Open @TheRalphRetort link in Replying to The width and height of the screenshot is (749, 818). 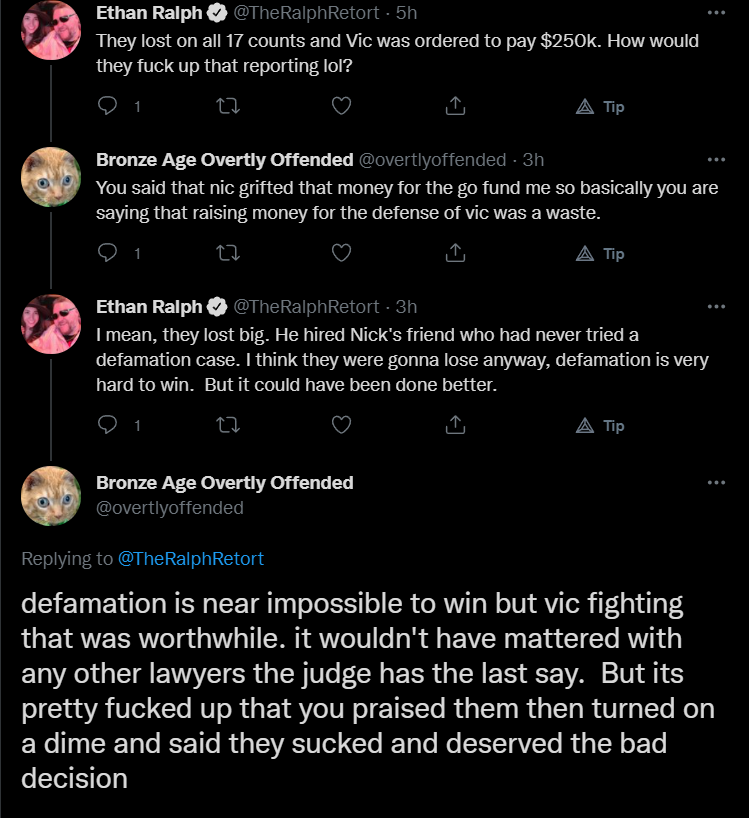[191, 559]
